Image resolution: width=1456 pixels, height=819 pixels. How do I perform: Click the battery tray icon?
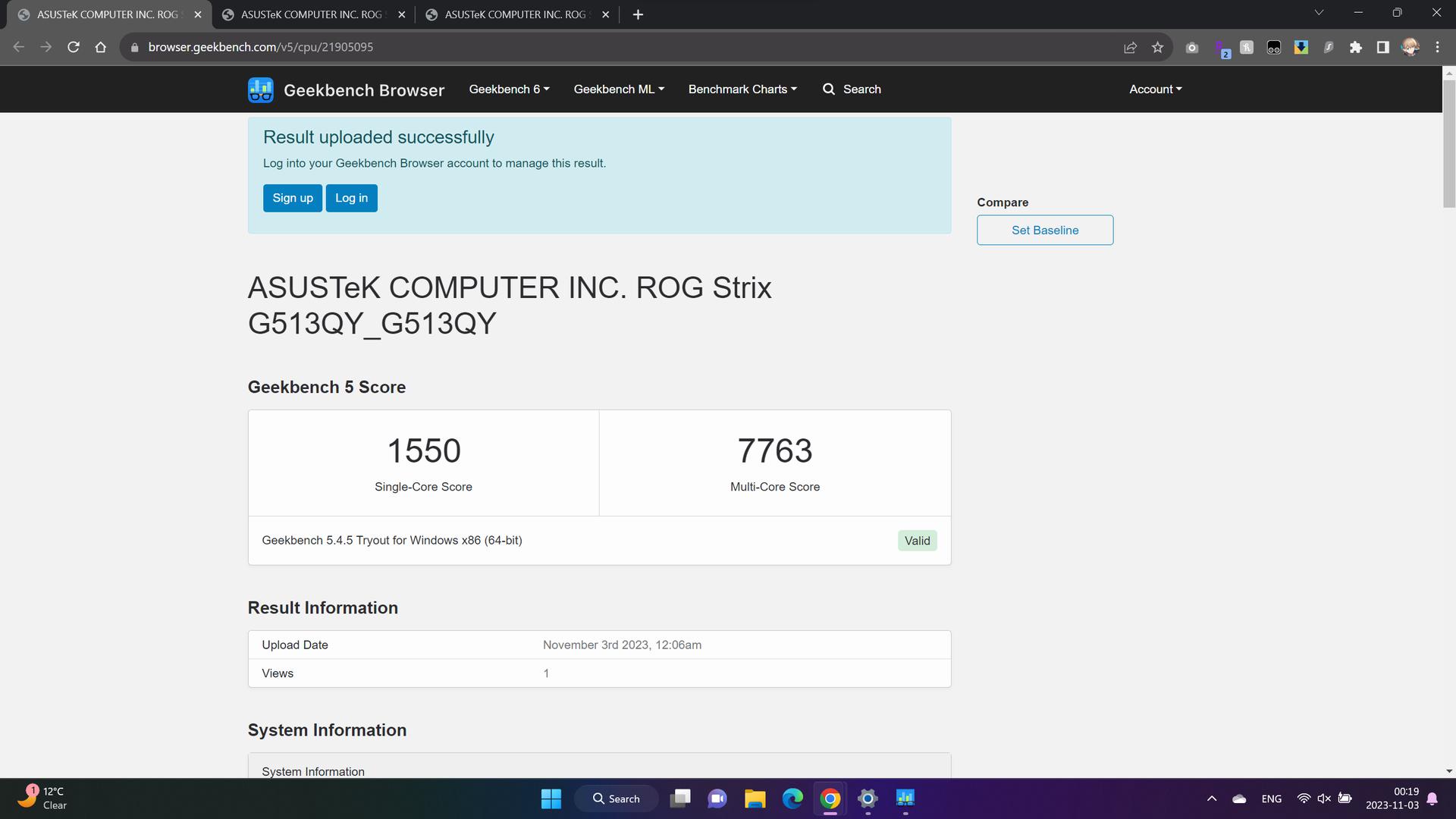coord(1345,799)
